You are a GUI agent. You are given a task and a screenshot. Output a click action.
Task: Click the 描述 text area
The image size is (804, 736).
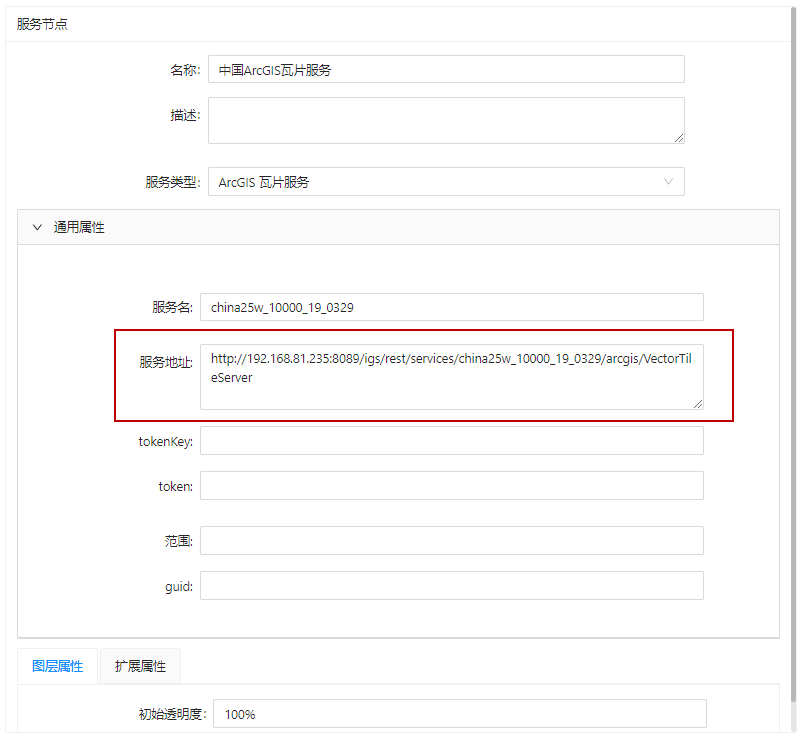coord(446,121)
